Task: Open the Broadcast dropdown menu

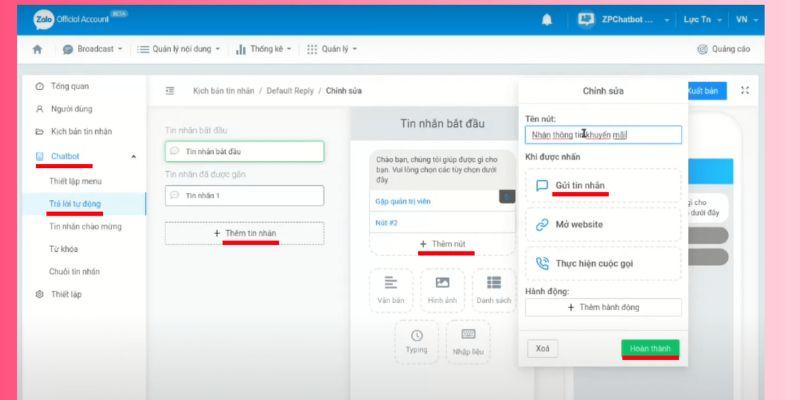Action: [x=92, y=49]
